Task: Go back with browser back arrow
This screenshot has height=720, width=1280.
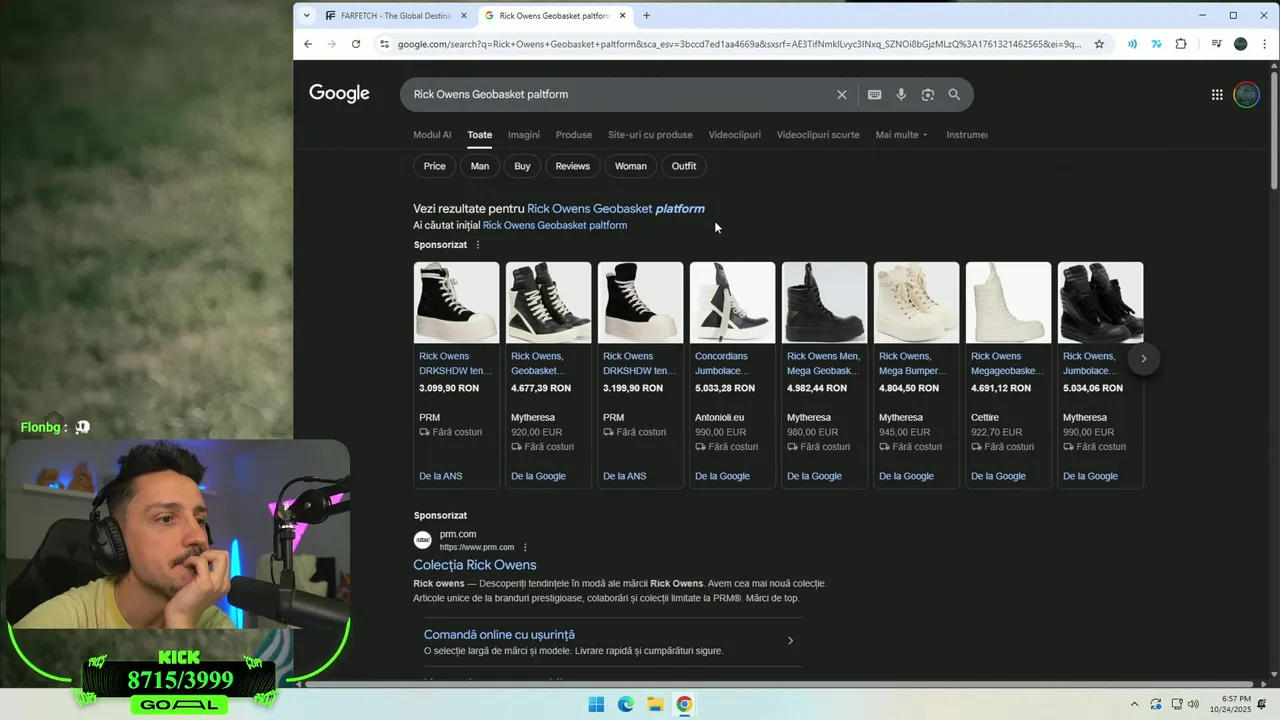Action: [308, 44]
